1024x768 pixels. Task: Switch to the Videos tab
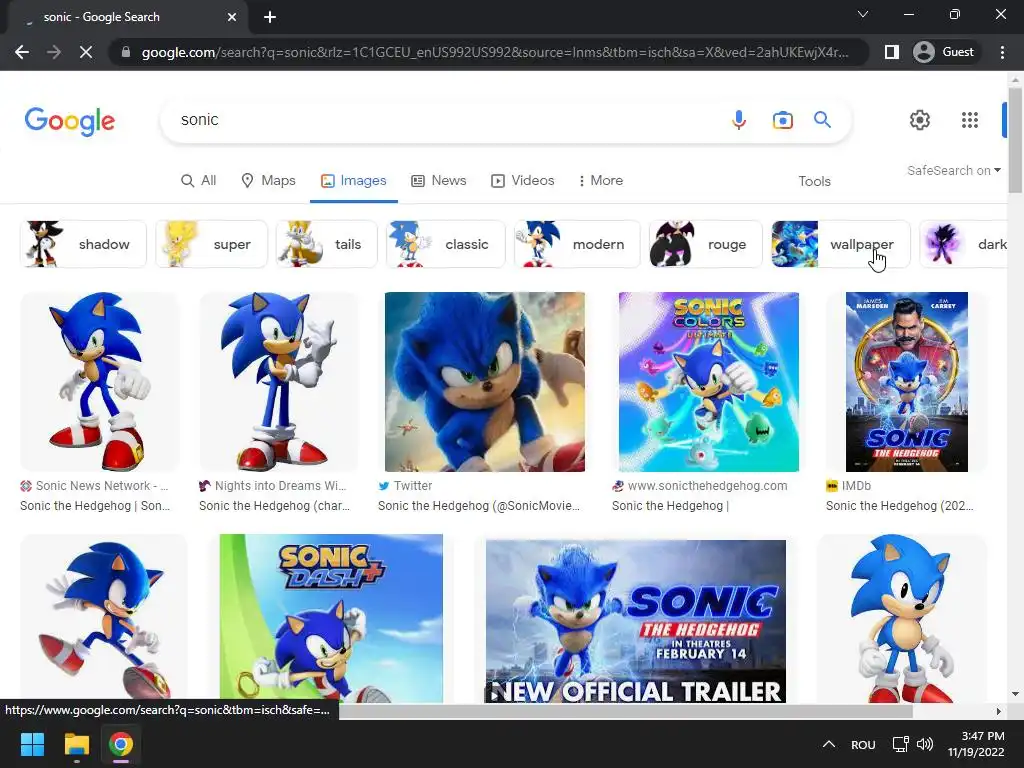(522, 181)
